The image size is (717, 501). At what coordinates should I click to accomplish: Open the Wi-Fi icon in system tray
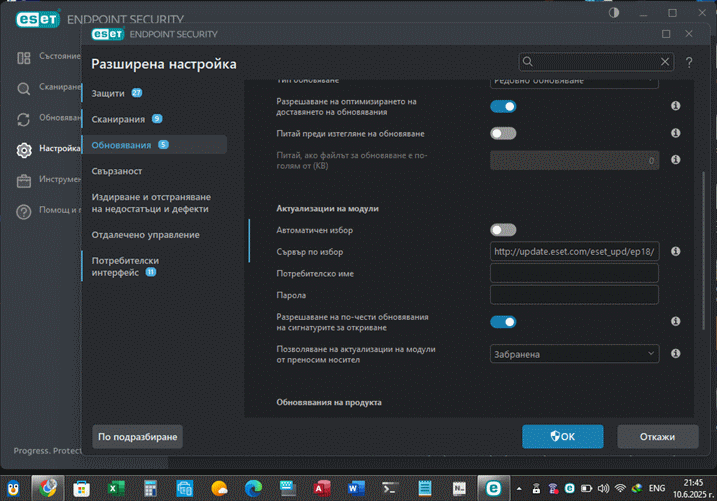click(620, 489)
